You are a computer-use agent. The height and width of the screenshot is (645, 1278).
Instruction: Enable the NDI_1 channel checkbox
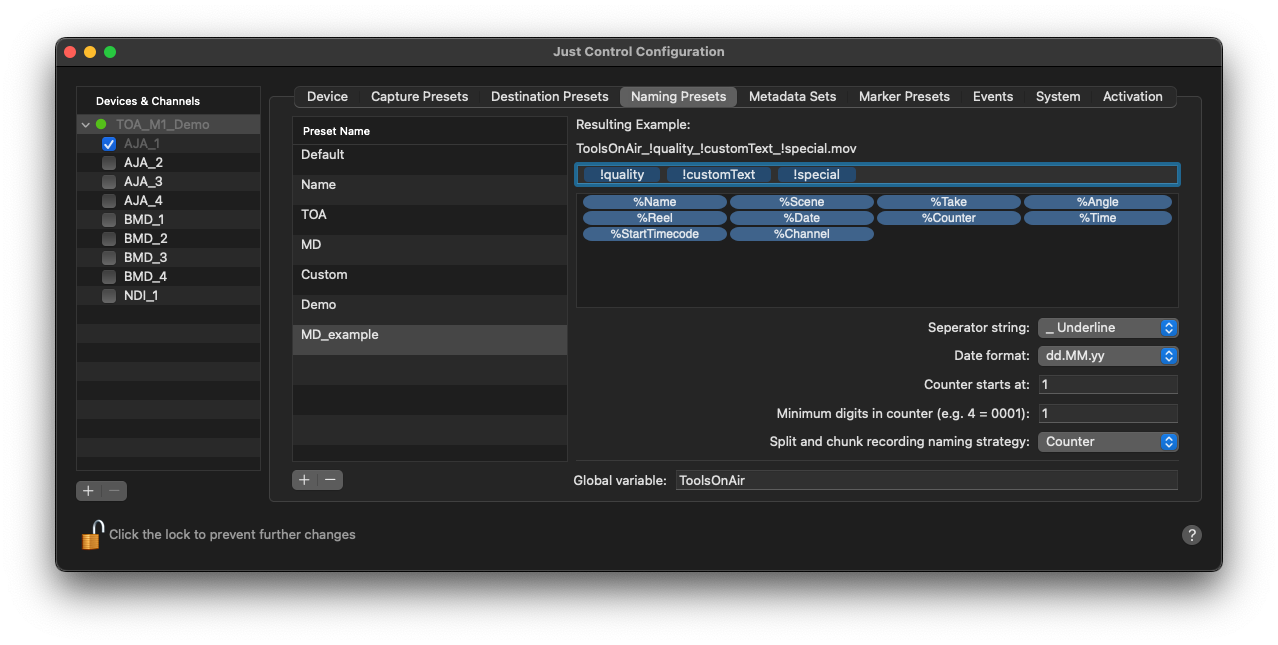point(109,296)
